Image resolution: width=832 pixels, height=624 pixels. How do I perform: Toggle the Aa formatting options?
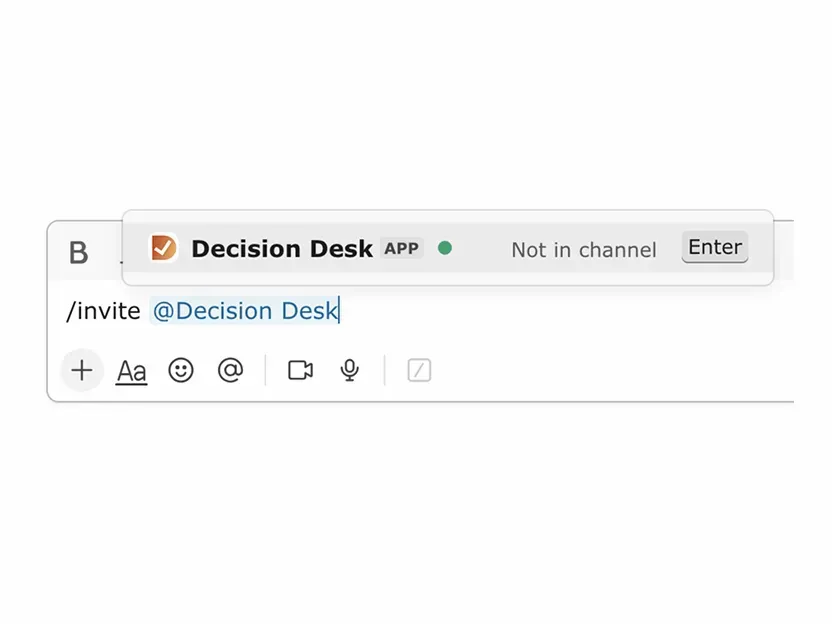pyautogui.click(x=131, y=371)
